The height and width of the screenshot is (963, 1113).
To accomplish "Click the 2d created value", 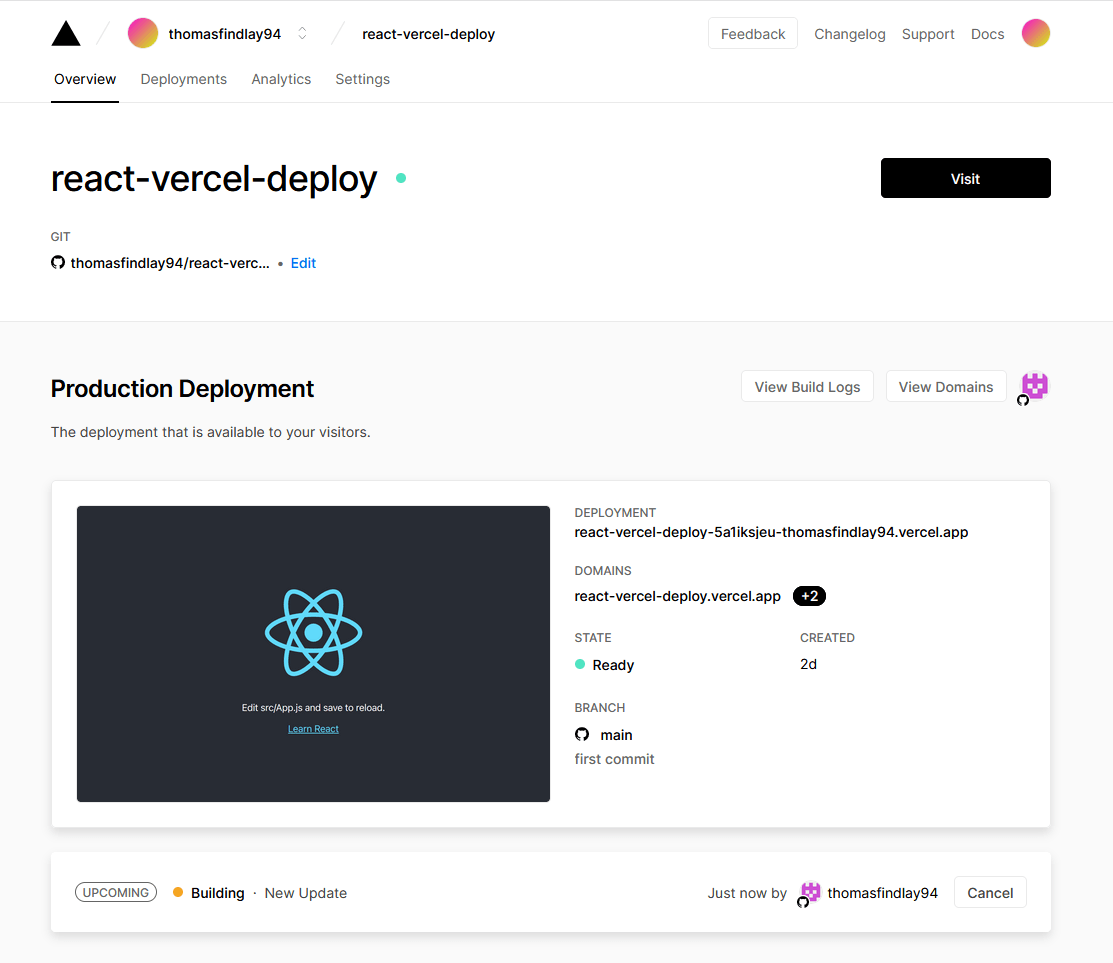I will click(x=808, y=664).
